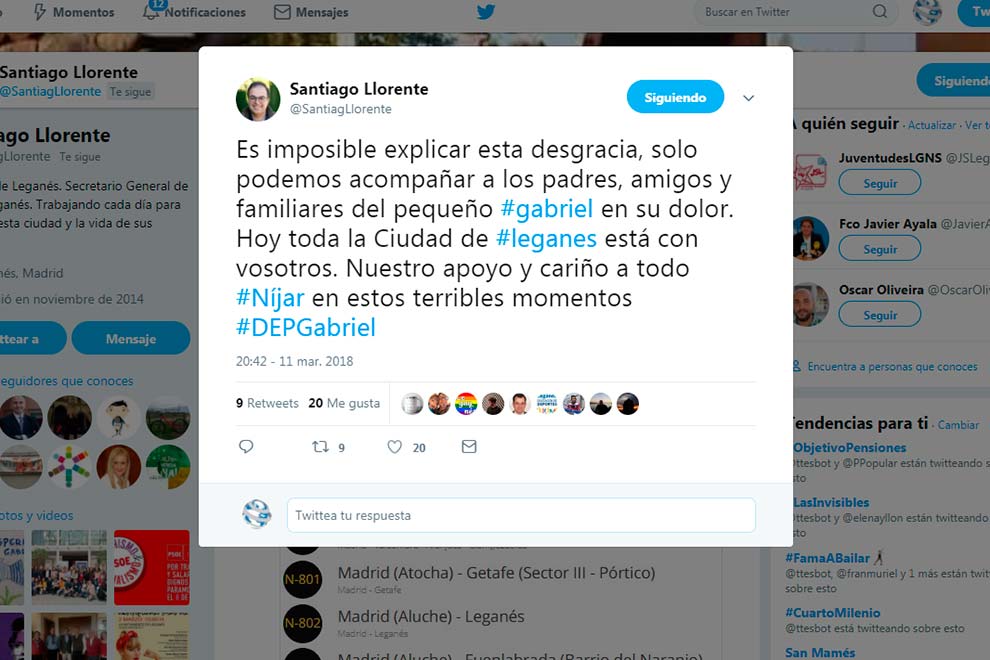Click the search magnifier icon
This screenshot has height=660, width=990.
(x=880, y=11)
